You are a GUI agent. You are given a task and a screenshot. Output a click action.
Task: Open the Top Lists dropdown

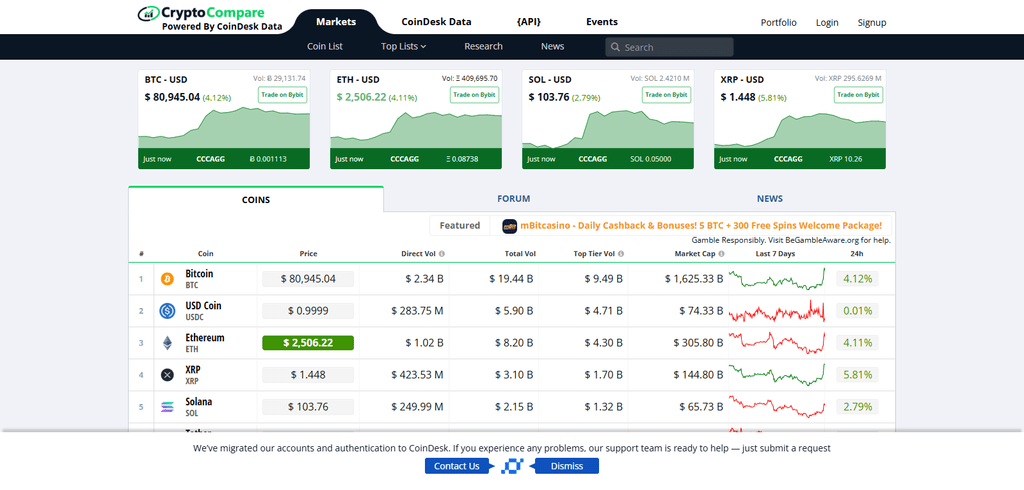tap(403, 46)
